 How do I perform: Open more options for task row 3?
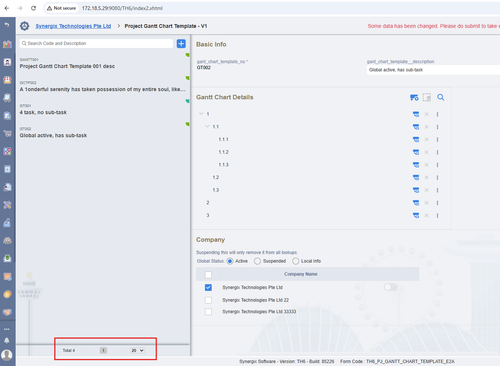pyautogui.click(x=437, y=216)
